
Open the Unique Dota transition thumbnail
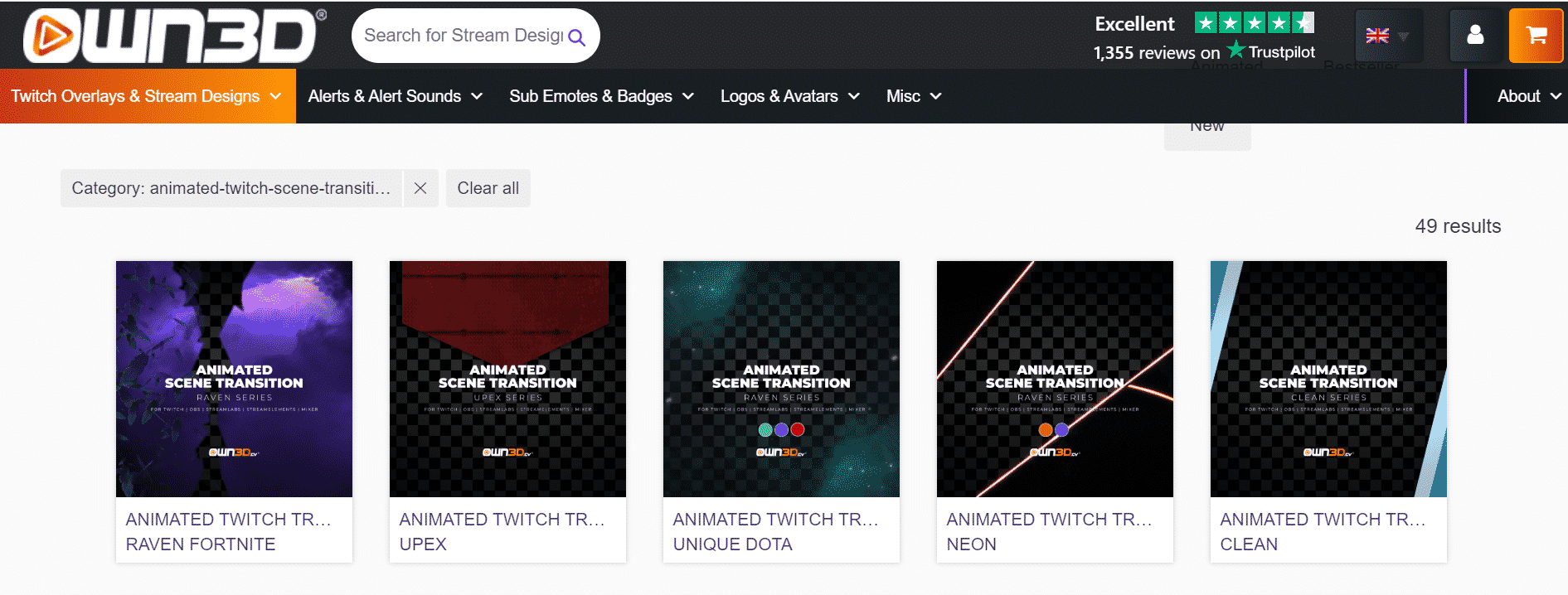(781, 379)
